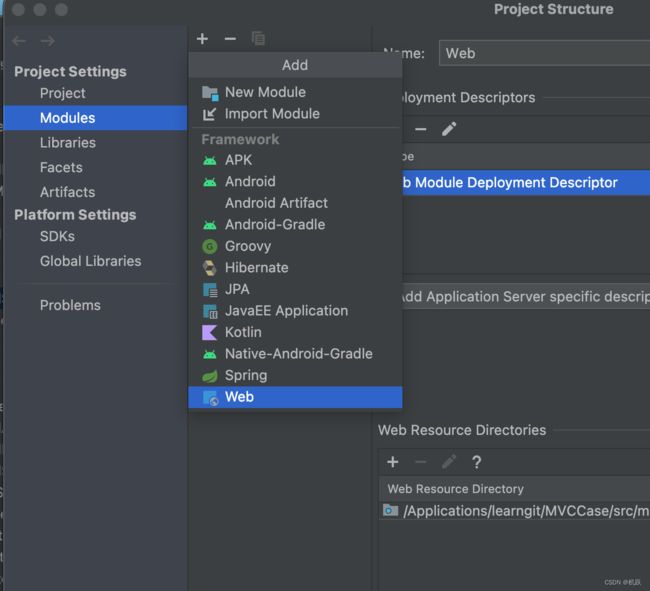
Task: Open Modules settings section
Action: 95,118
